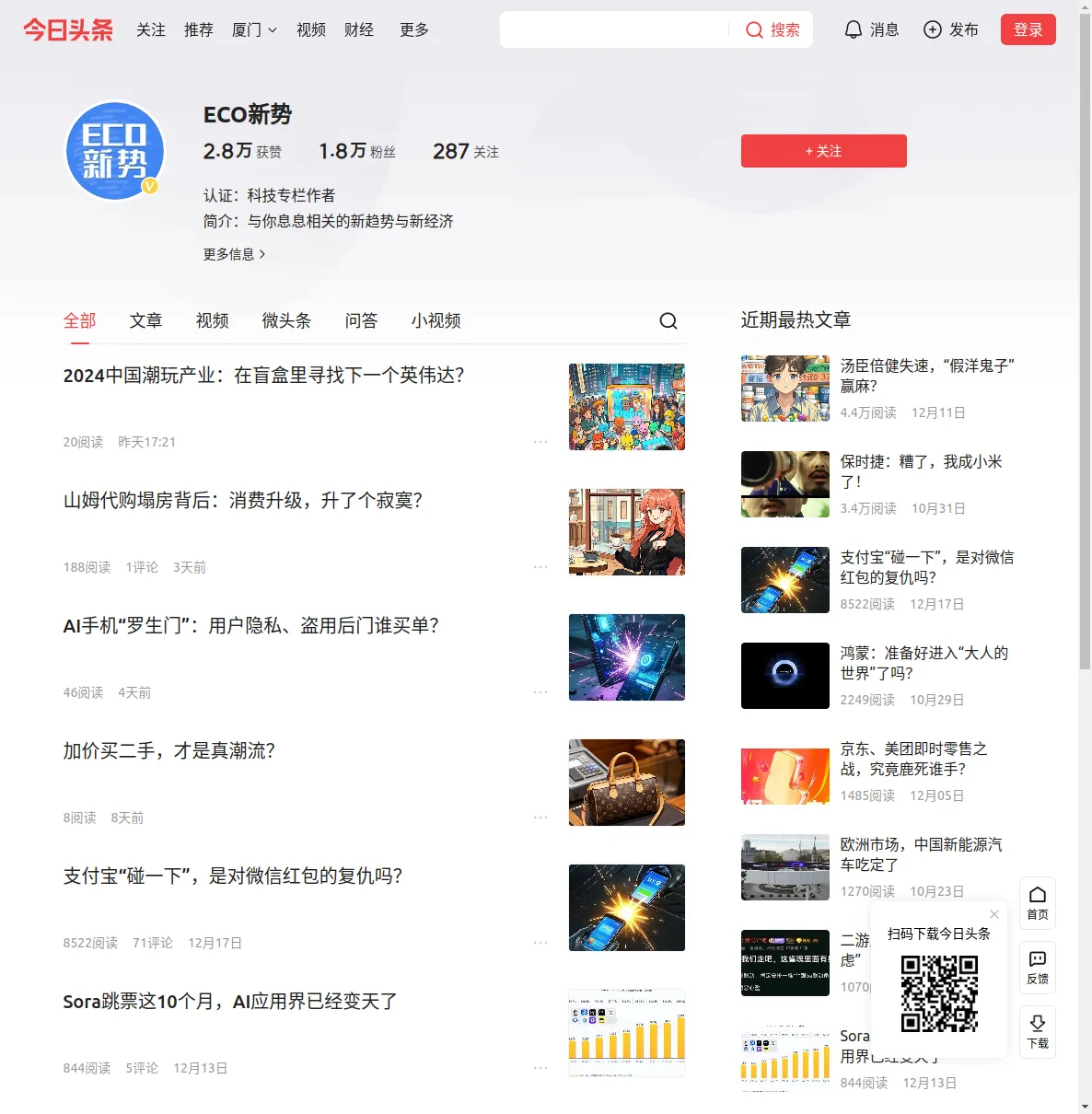Open the 关注 navigation item
The image size is (1092, 1114).
pos(151,30)
